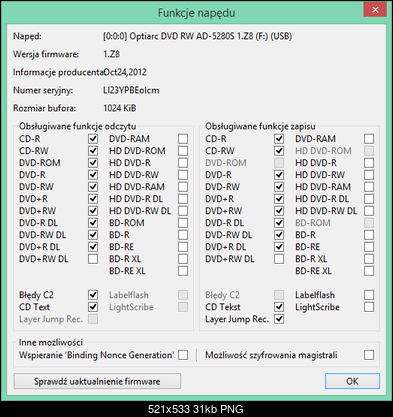This screenshot has height=417, width=393.
Task: Toggle HD DVD-ROM checkbox in read functions
Action: (183, 151)
